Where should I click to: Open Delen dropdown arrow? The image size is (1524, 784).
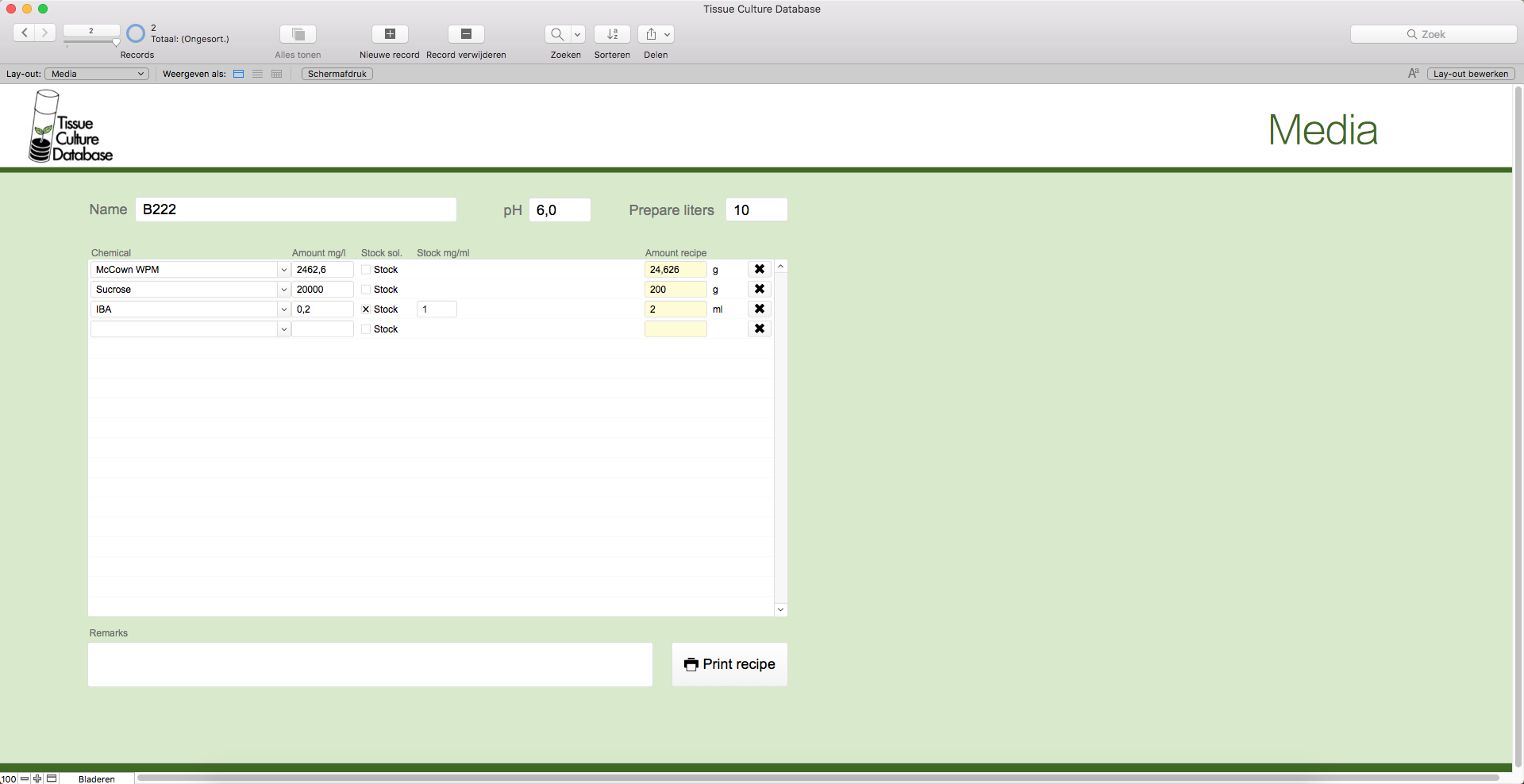668,34
